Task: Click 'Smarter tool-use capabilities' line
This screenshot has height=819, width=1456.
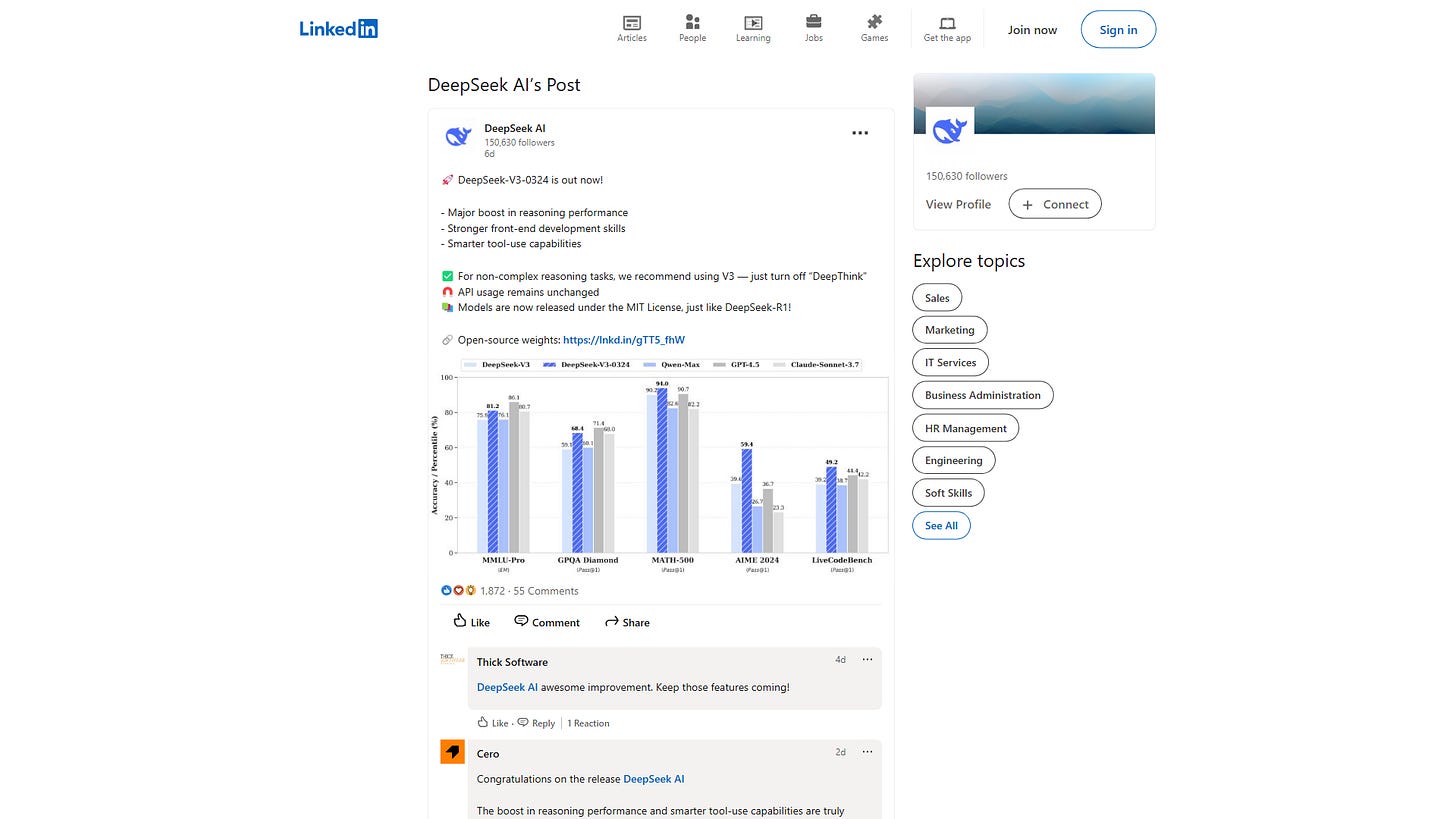Action: click(x=511, y=244)
